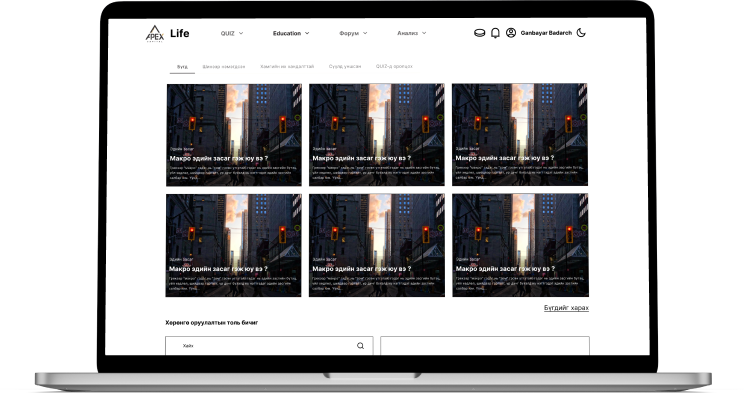Open first-row middle article card

pyautogui.click(x=377, y=135)
